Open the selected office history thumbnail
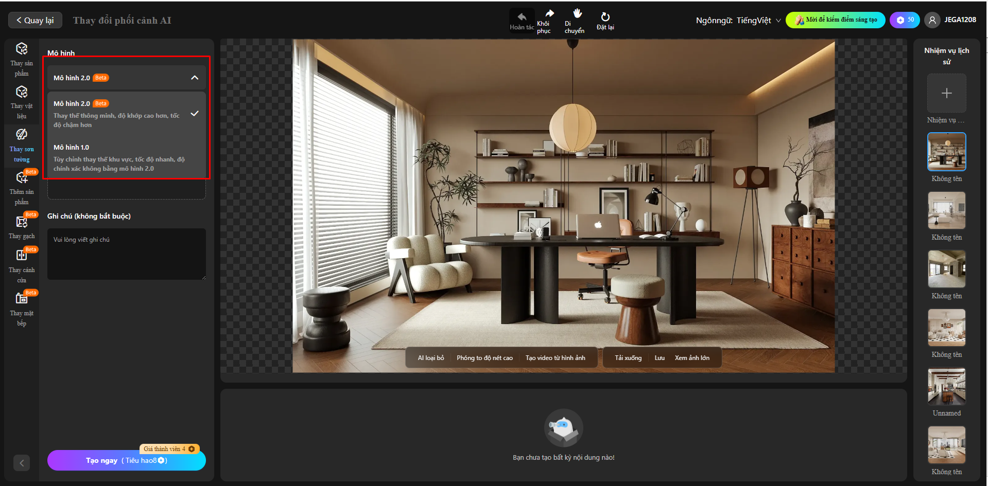This screenshot has width=988, height=486. click(x=946, y=151)
